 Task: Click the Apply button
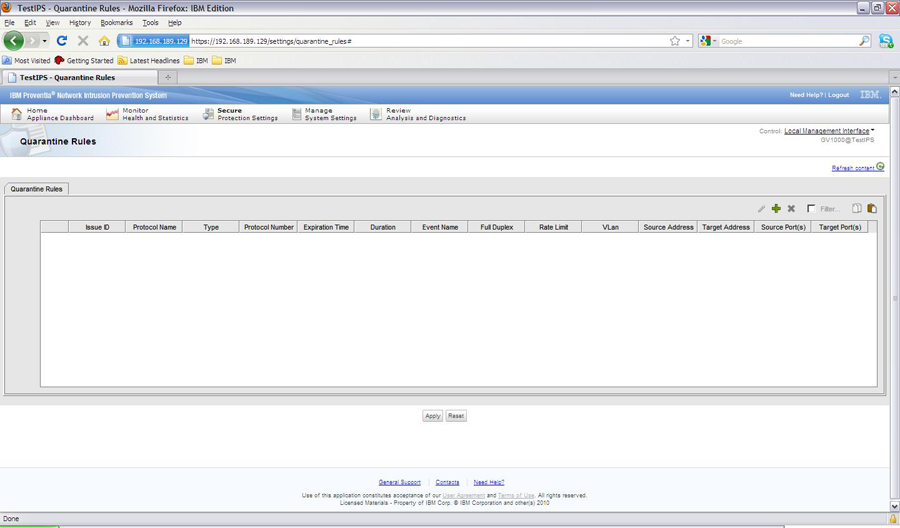(433, 416)
